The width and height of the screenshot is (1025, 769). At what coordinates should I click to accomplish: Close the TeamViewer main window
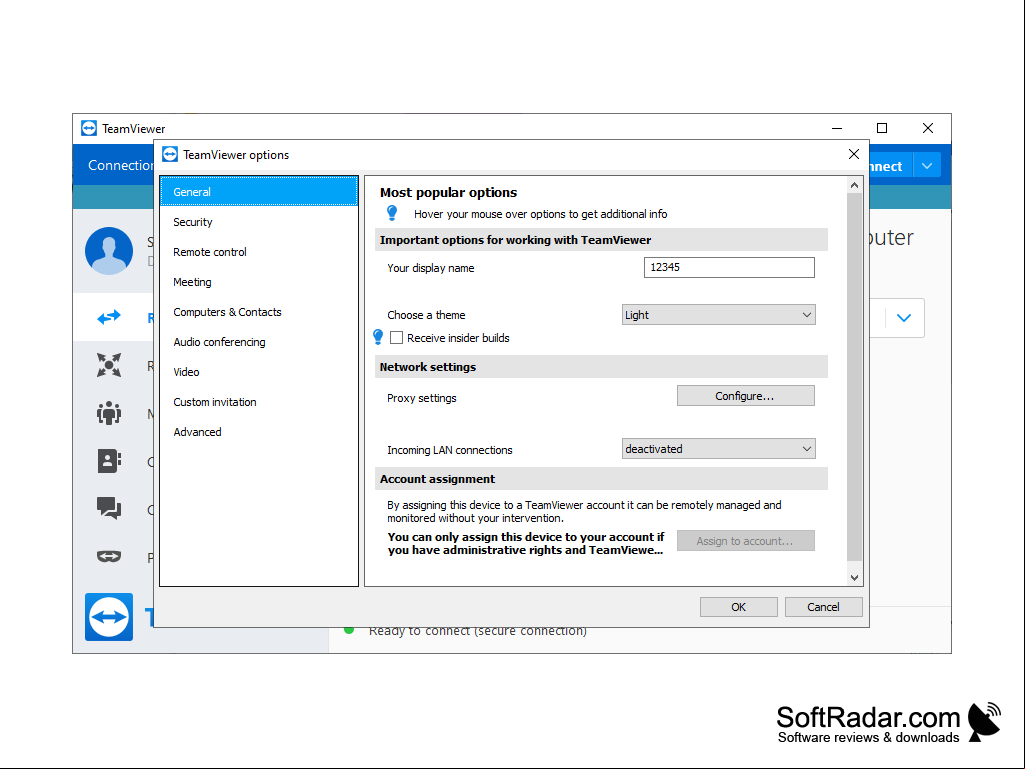point(928,128)
